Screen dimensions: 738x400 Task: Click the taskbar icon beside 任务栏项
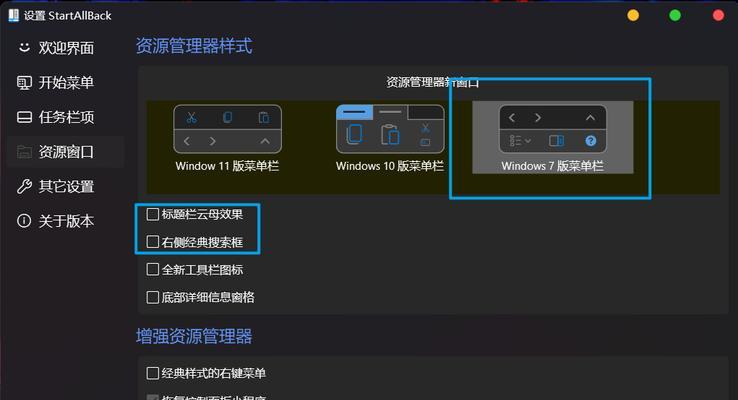24,117
